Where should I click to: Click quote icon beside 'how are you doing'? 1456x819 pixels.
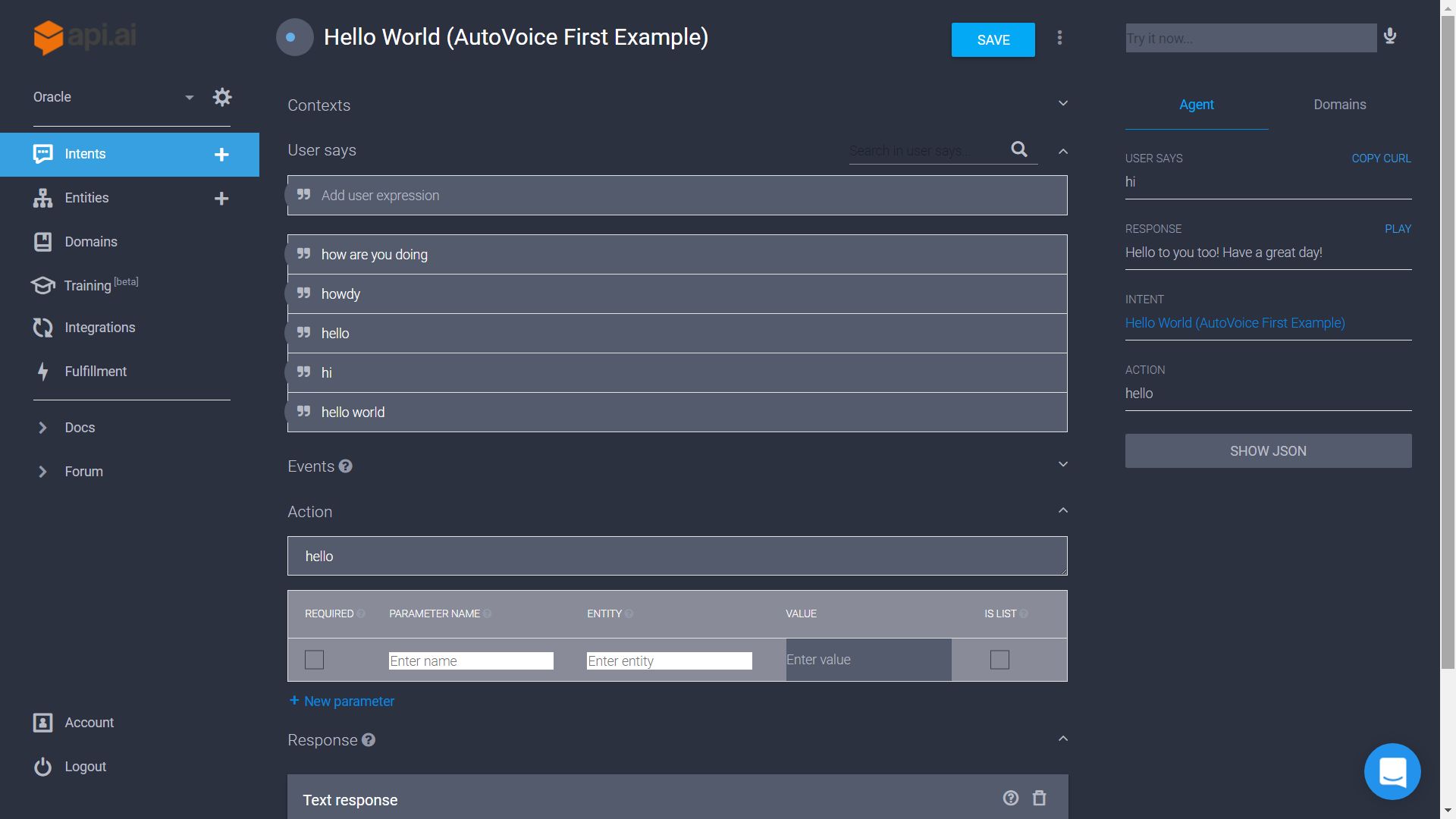point(303,254)
